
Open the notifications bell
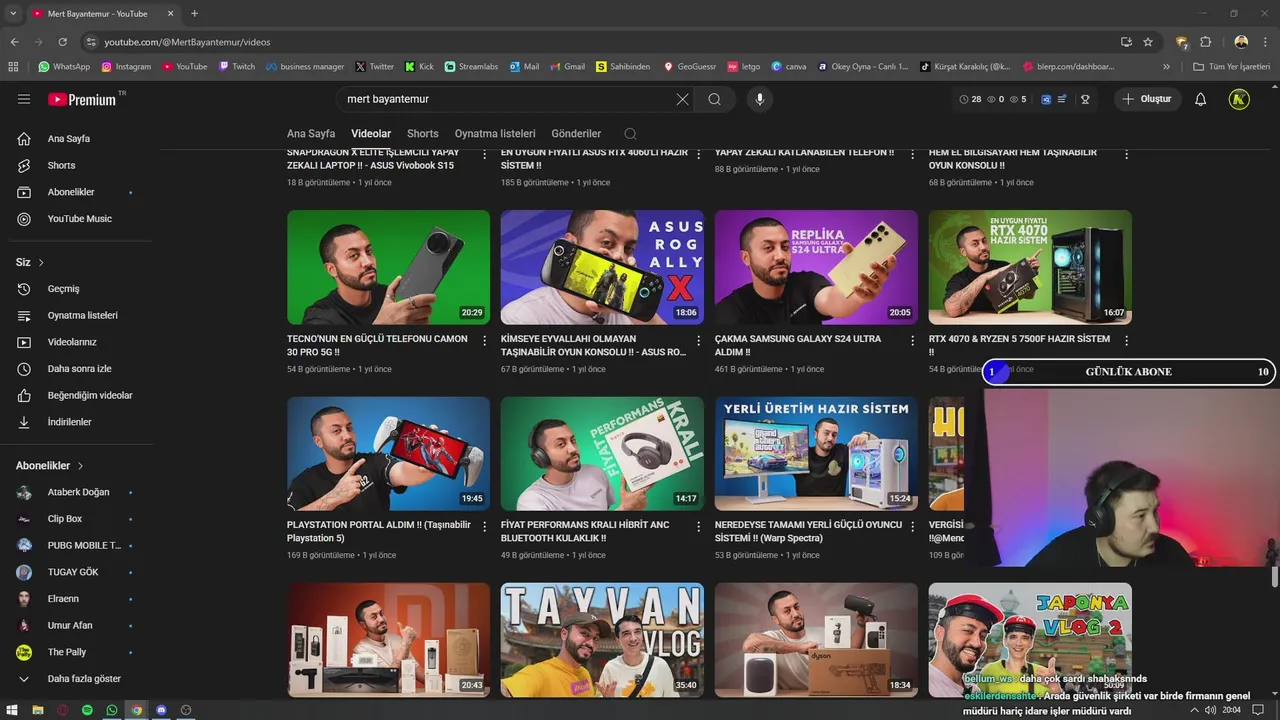click(x=1201, y=99)
